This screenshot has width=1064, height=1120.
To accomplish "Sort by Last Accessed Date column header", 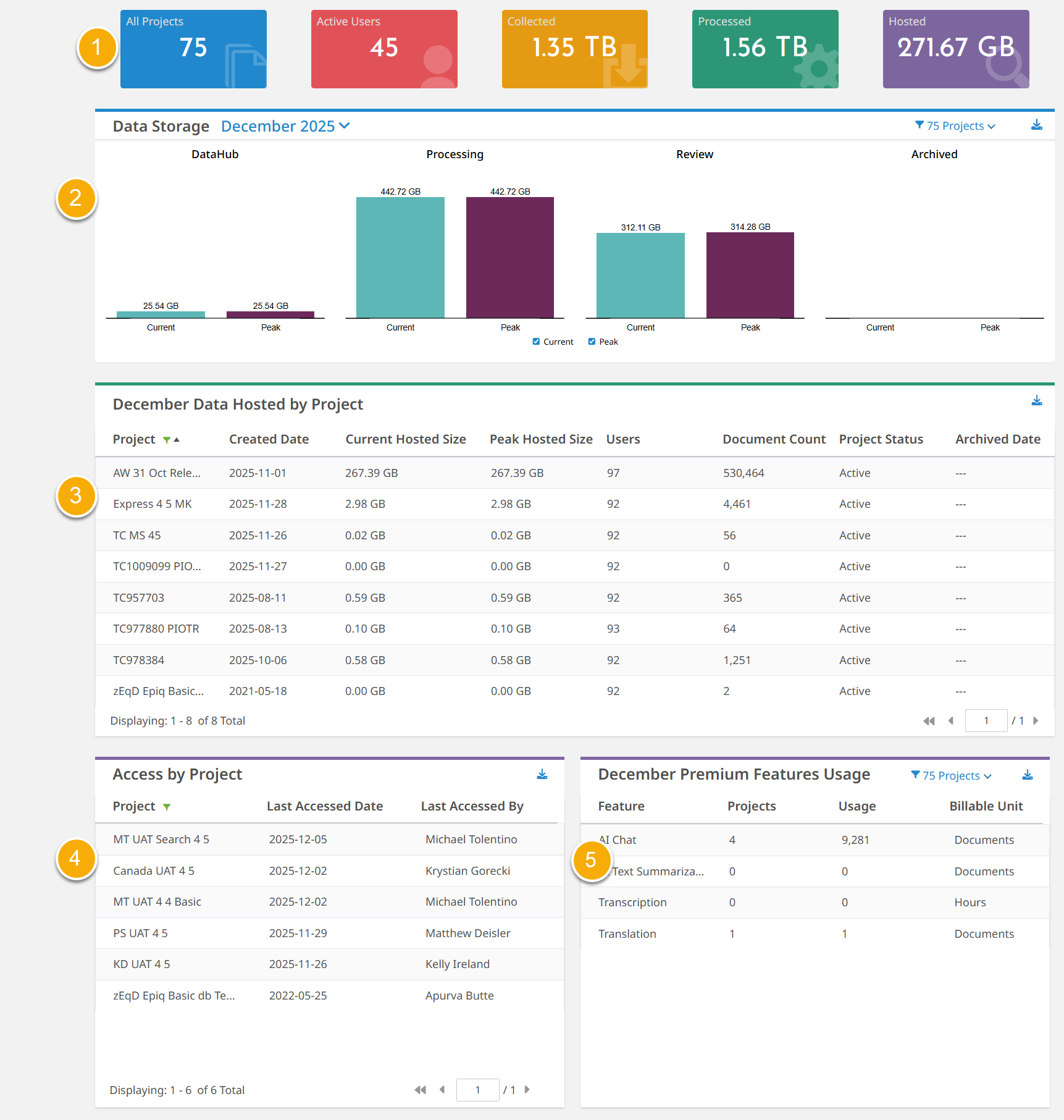I will (x=324, y=806).
